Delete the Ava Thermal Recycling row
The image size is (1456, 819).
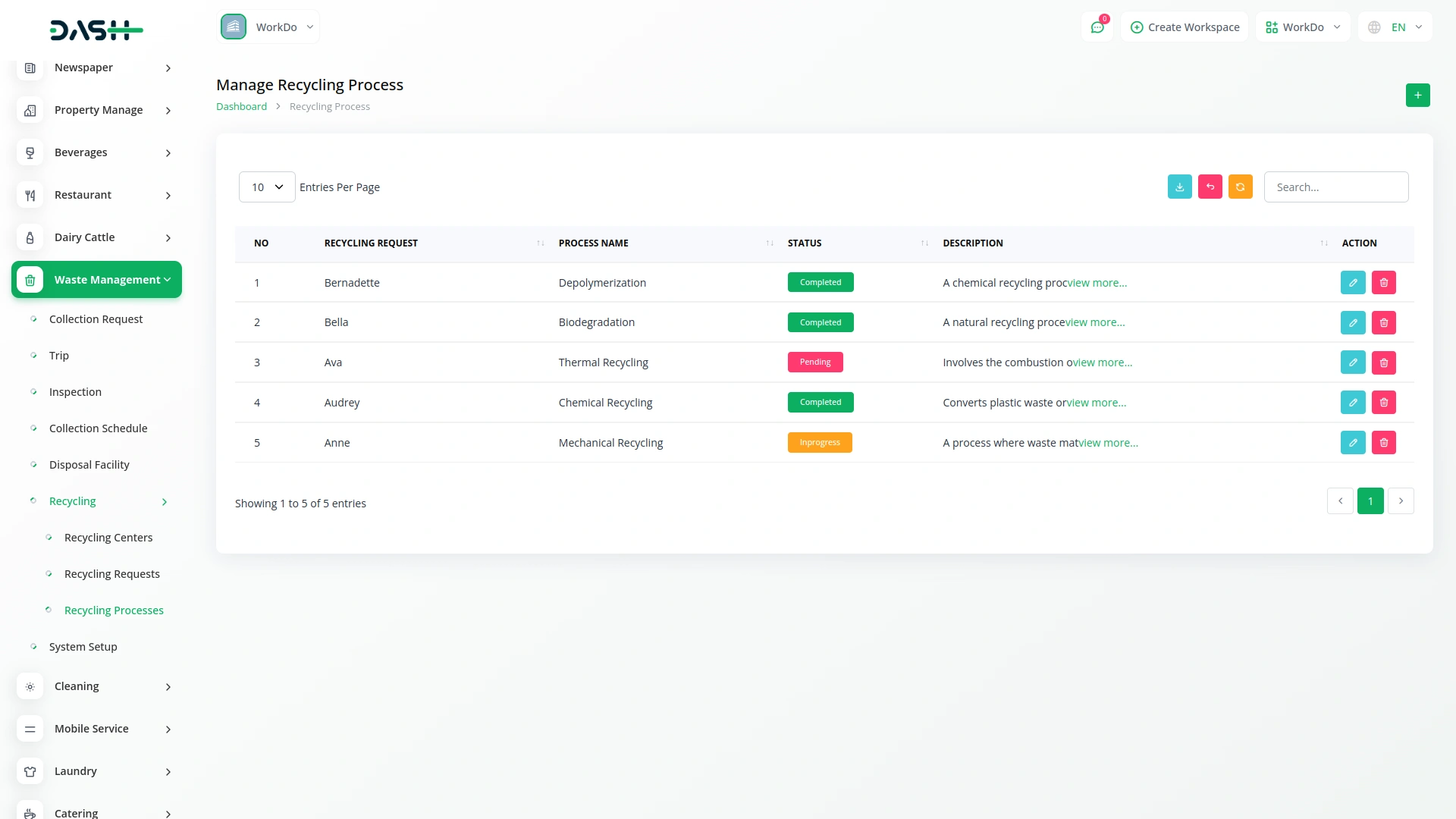coord(1383,362)
